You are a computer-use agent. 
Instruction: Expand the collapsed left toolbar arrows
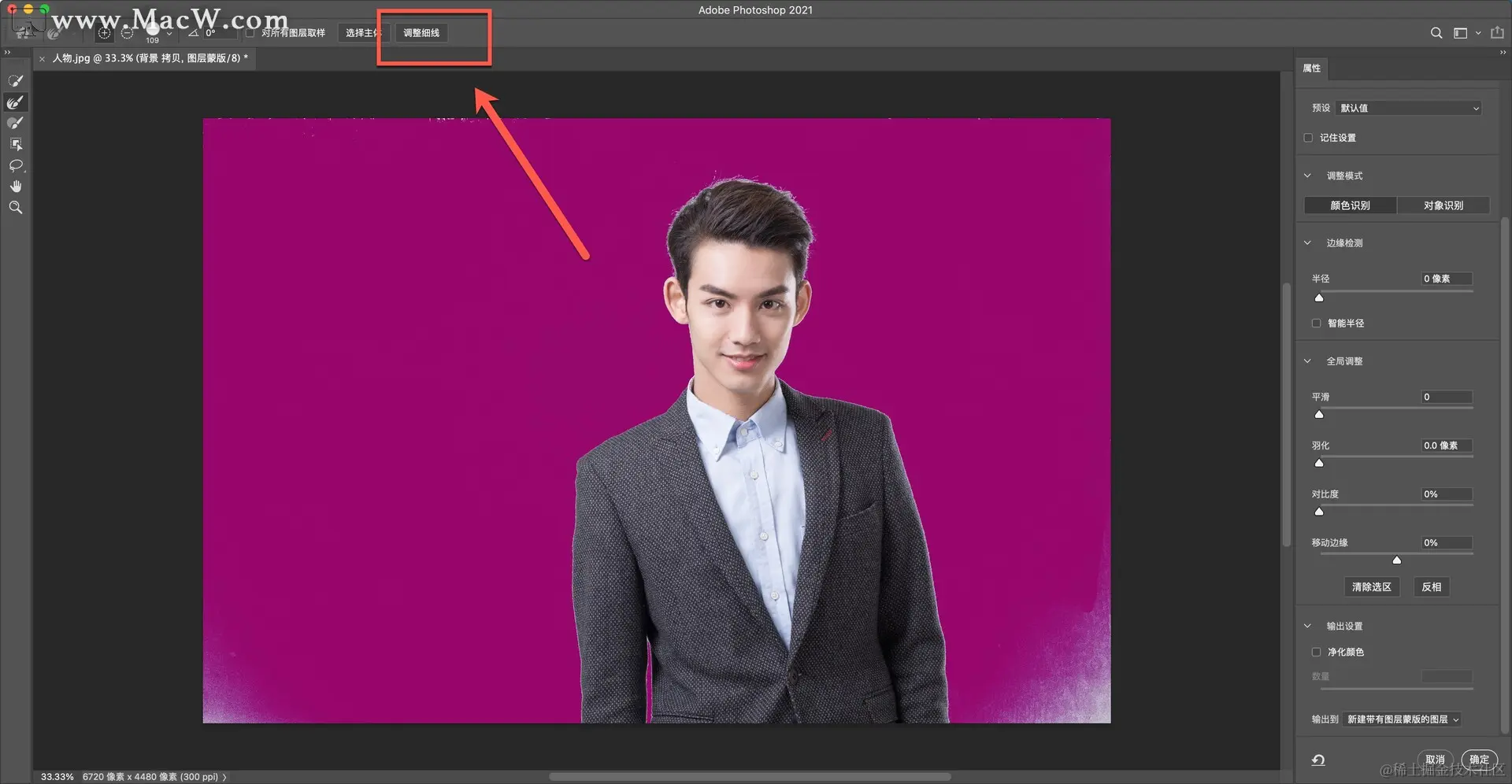tap(7, 52)
